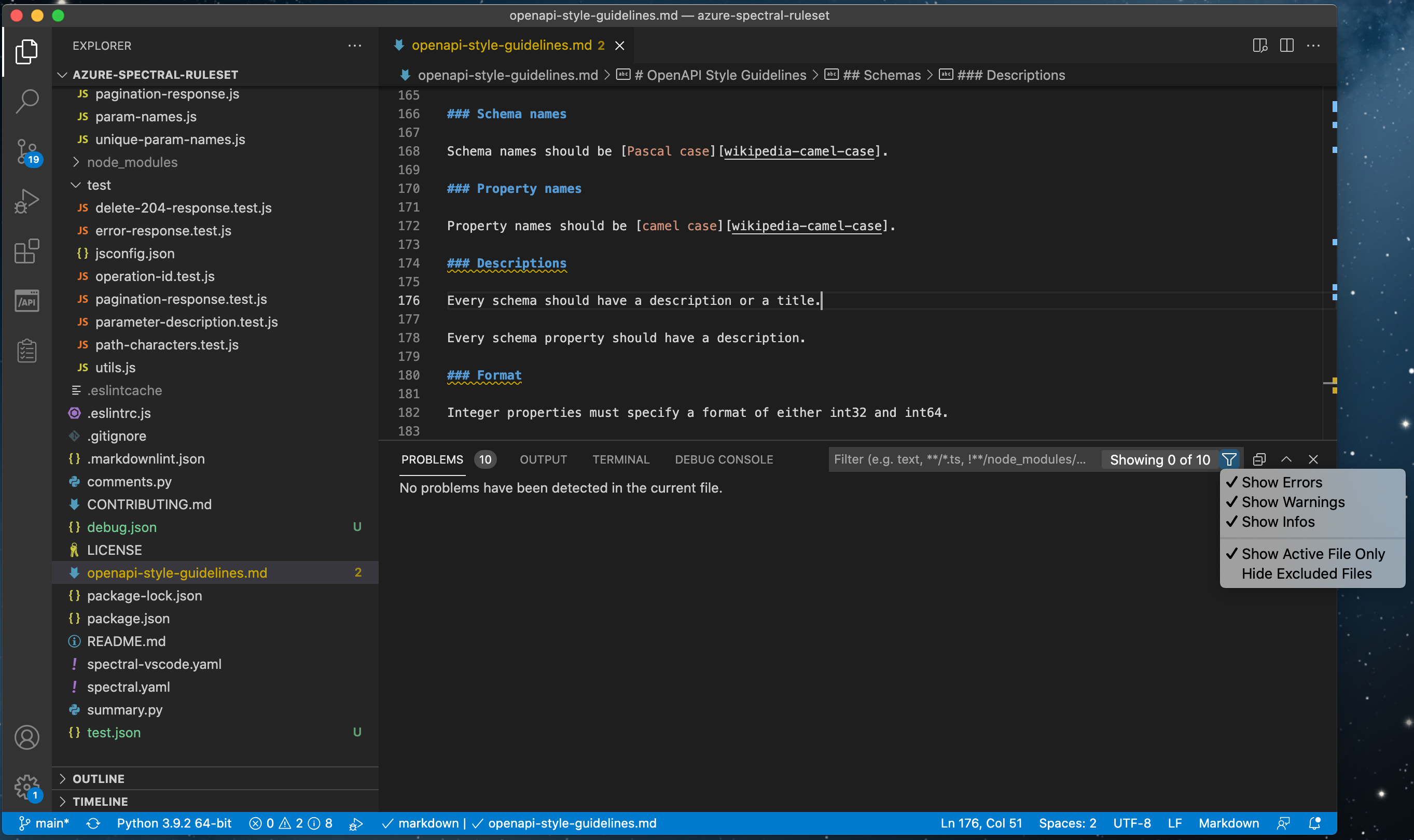Image resolution: width=1414 pixels, height=840 pixels.
Task: Switch to the OUTPUT tab
Action: [543, 459]
